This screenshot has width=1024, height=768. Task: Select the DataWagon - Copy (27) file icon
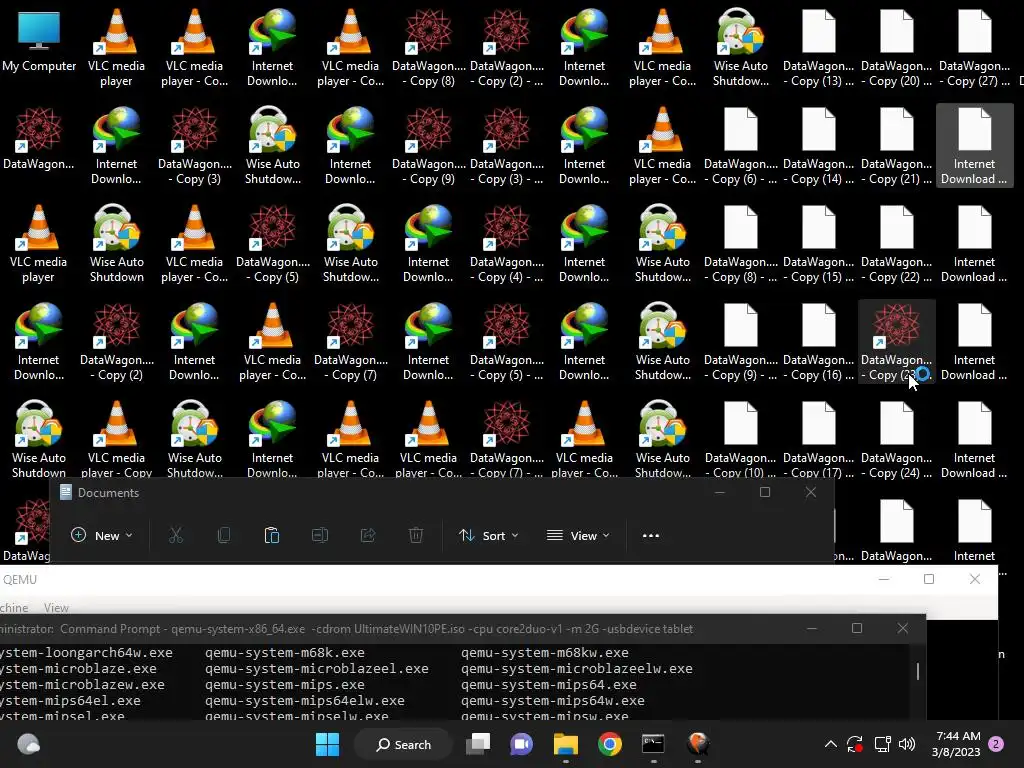pos(974,49)
